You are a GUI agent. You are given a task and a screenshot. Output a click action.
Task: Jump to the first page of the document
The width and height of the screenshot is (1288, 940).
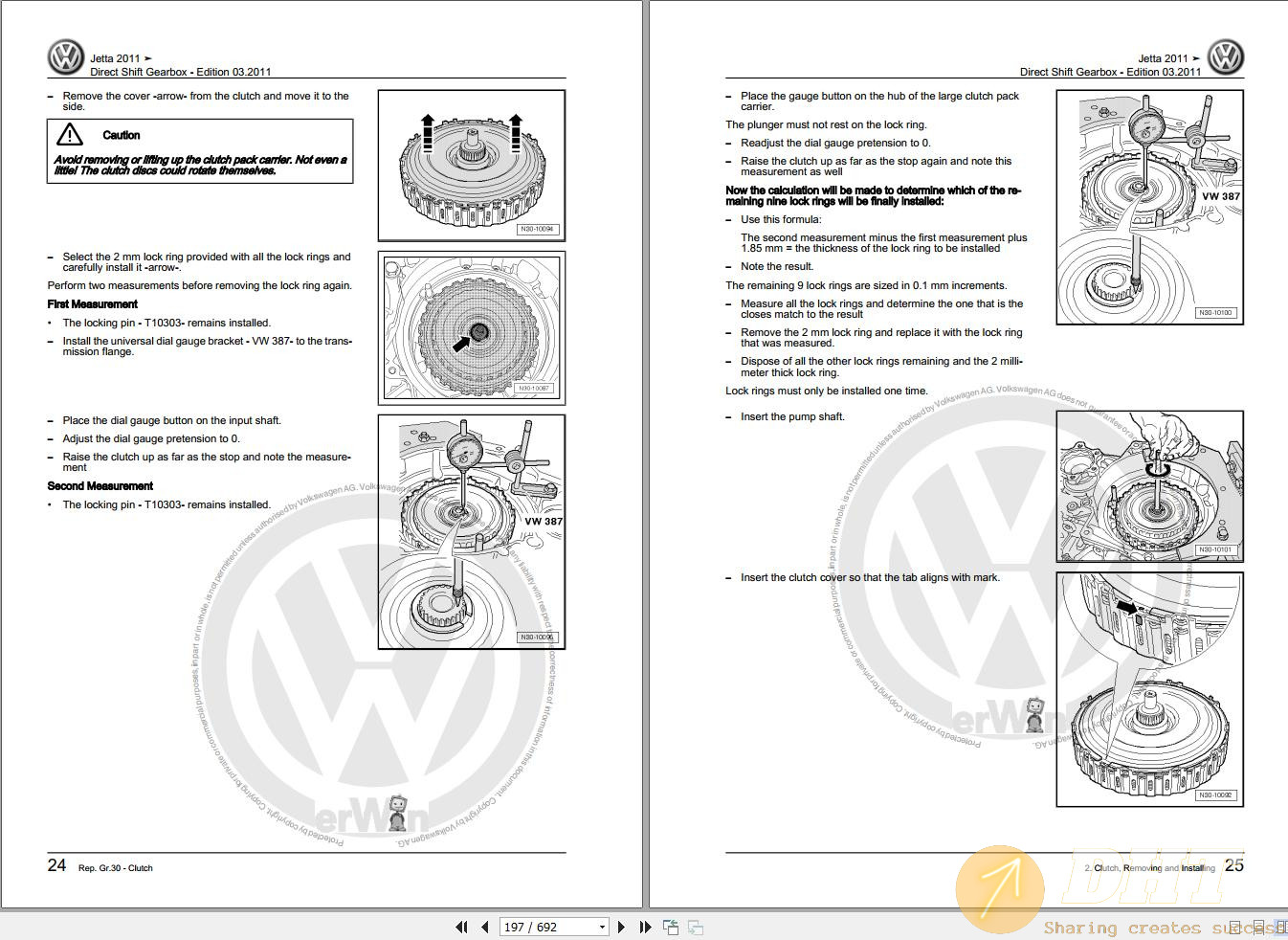[x=461, y=927]
